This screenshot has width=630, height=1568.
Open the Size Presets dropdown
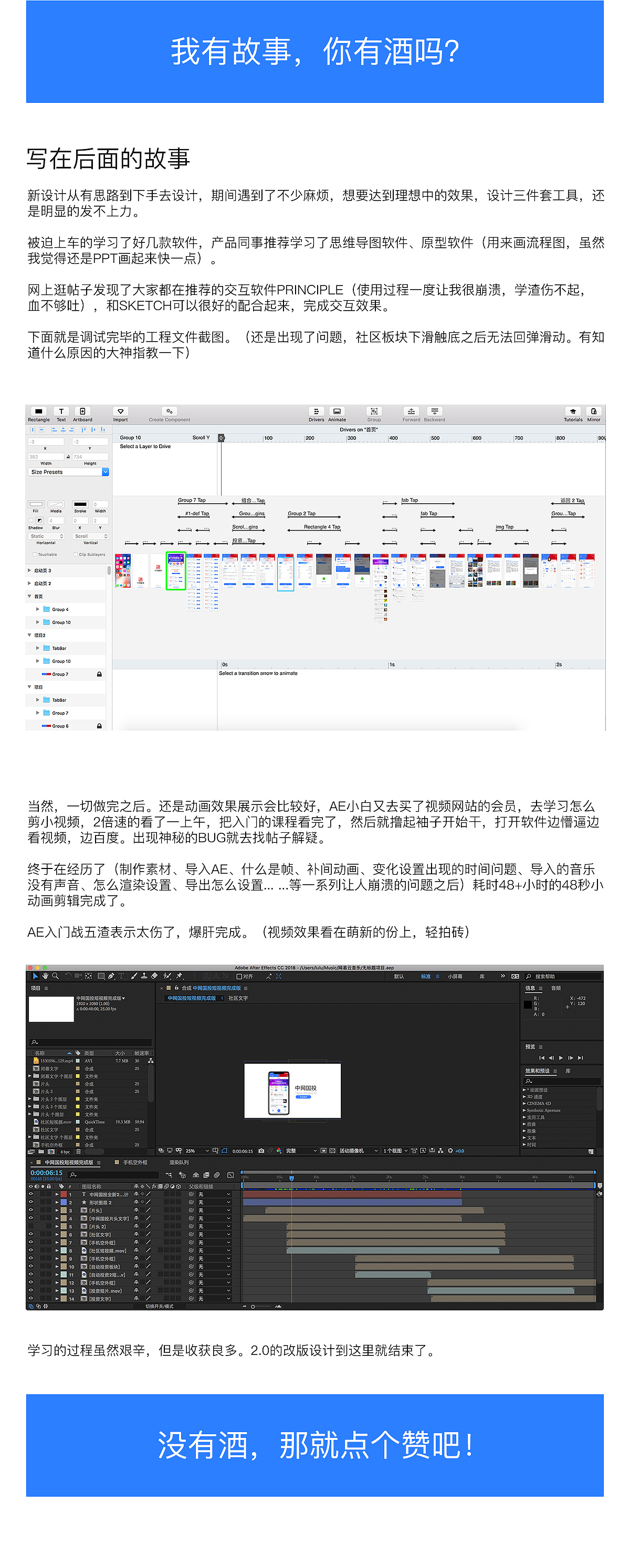[69, 472]
